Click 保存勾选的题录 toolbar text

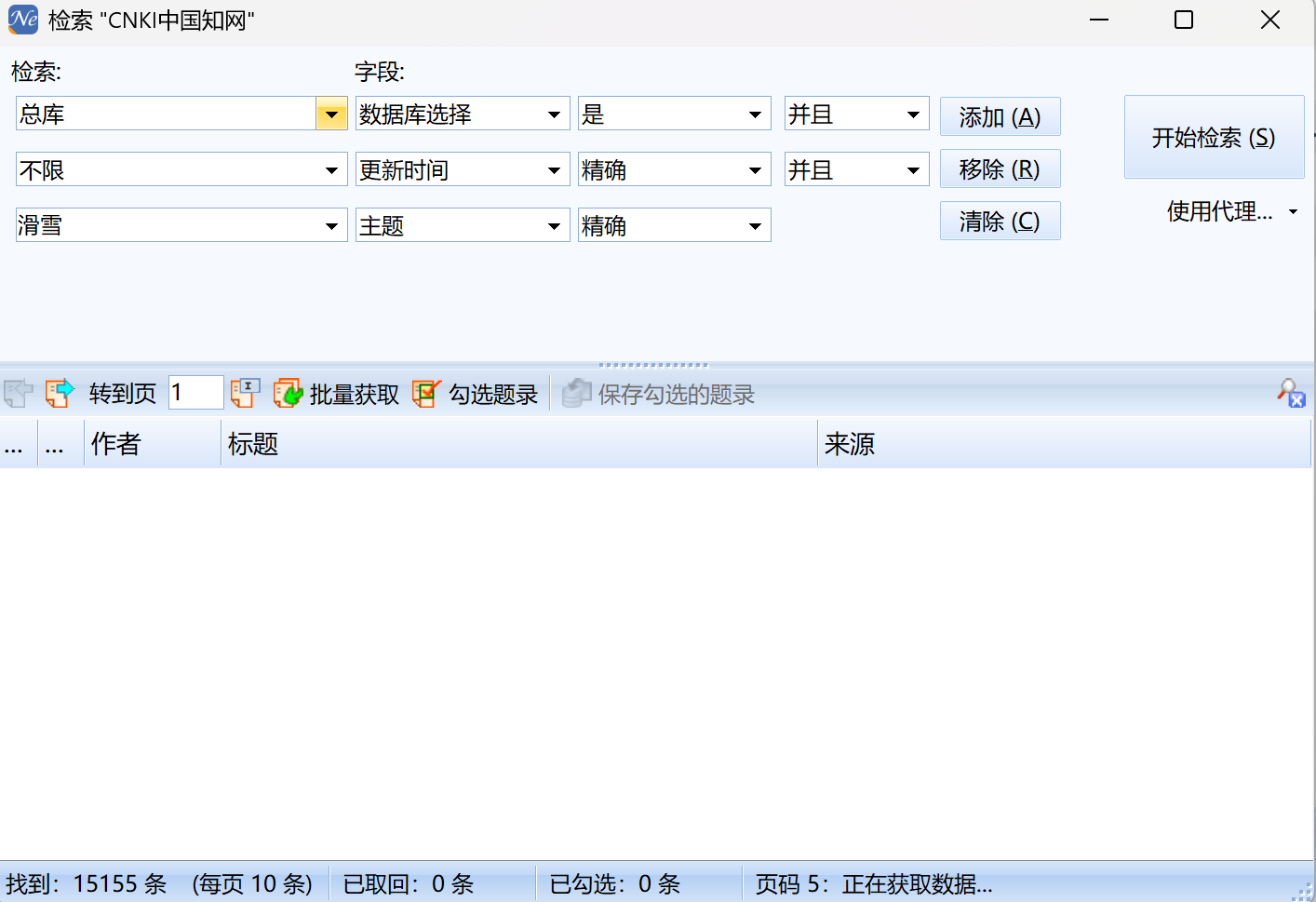click(x=676, y=394)
